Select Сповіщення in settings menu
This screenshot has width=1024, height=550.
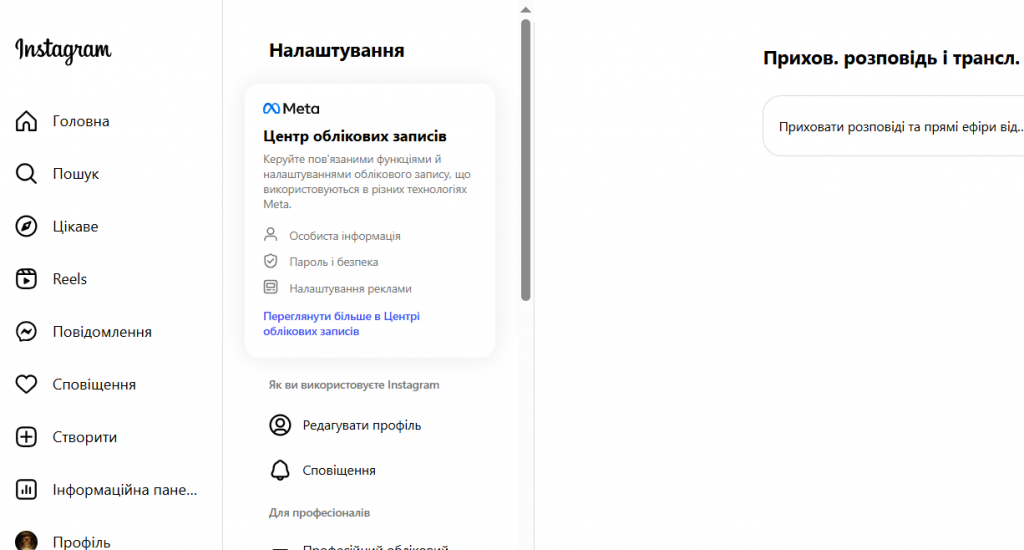[x=339, y=470]
